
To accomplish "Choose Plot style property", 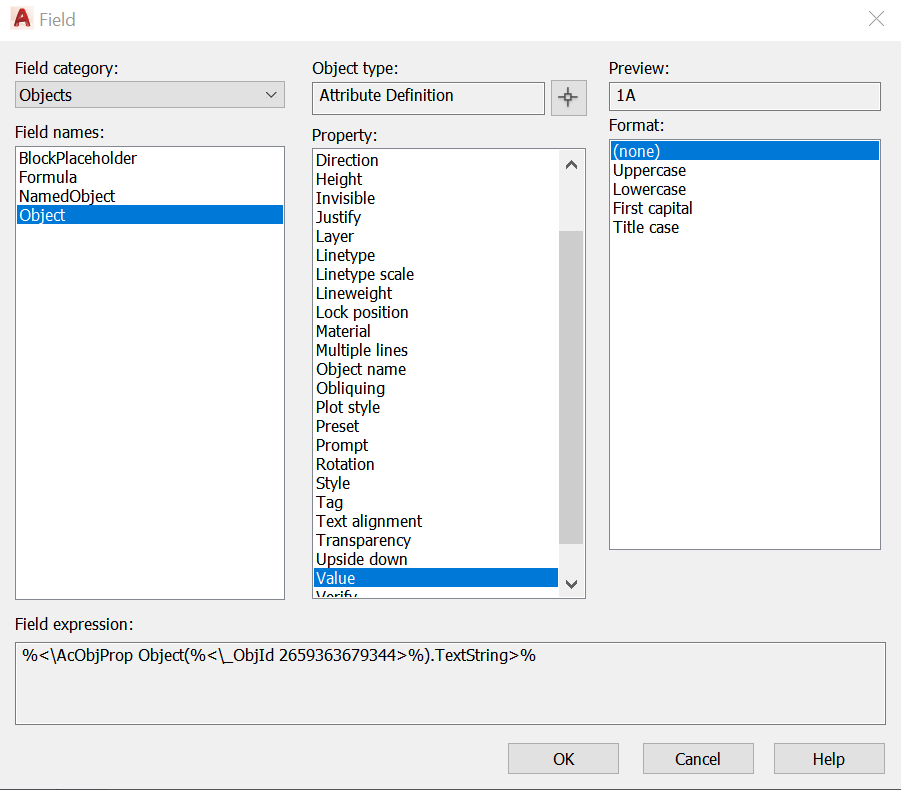I will click(436, 407).
